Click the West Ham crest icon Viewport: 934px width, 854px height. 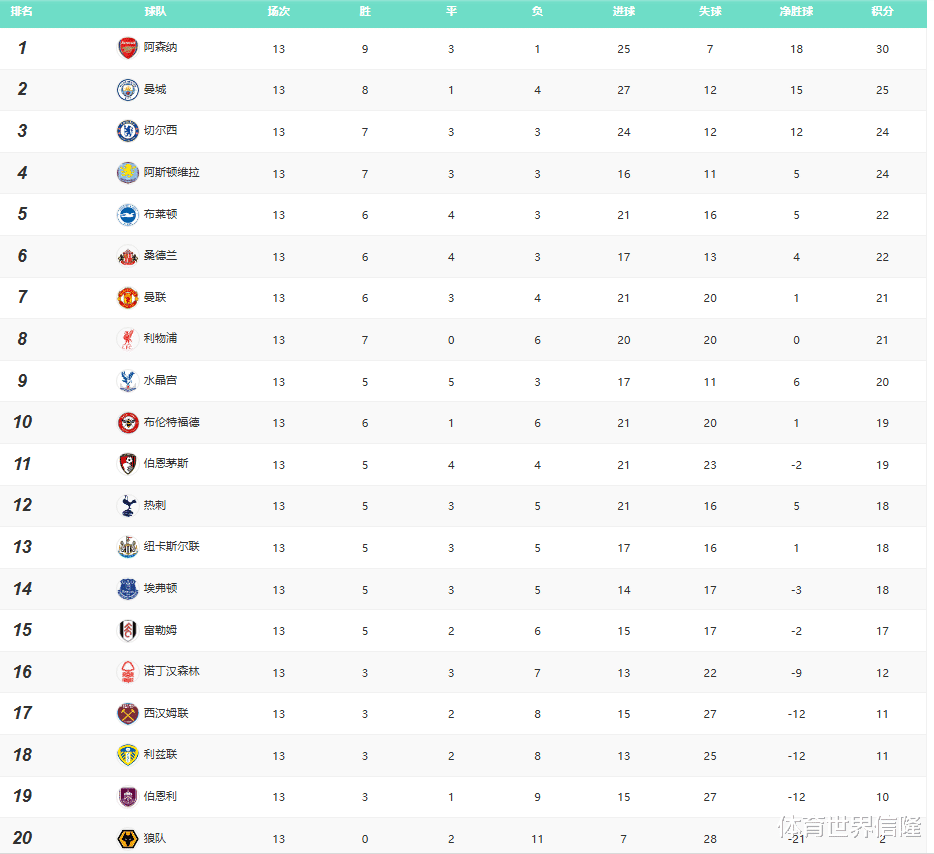click(127, 713)
